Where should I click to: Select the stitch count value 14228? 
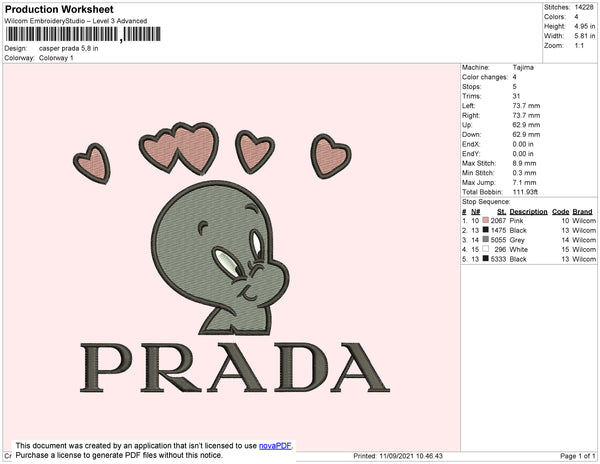click(x=584, y=7)
